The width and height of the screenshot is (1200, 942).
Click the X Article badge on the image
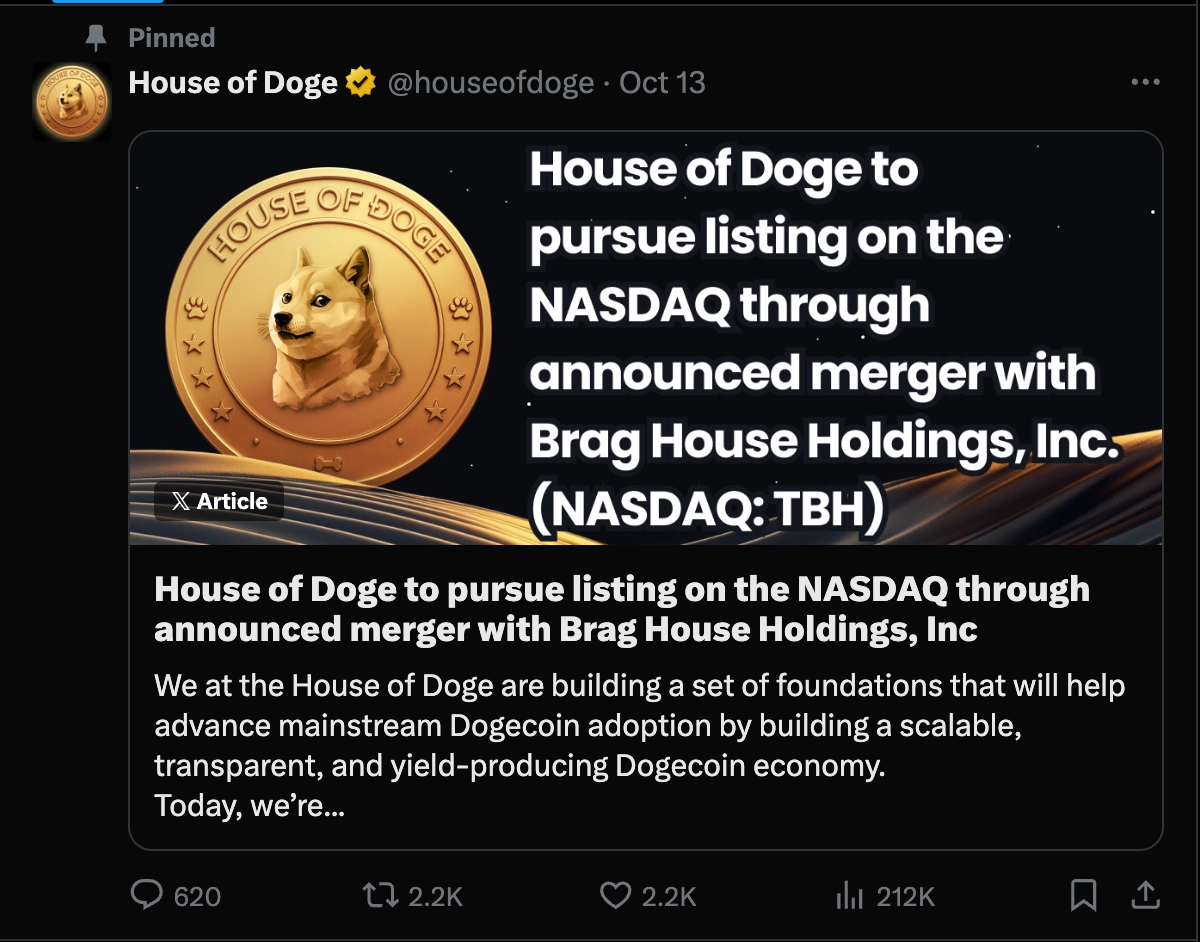point(219,501)
